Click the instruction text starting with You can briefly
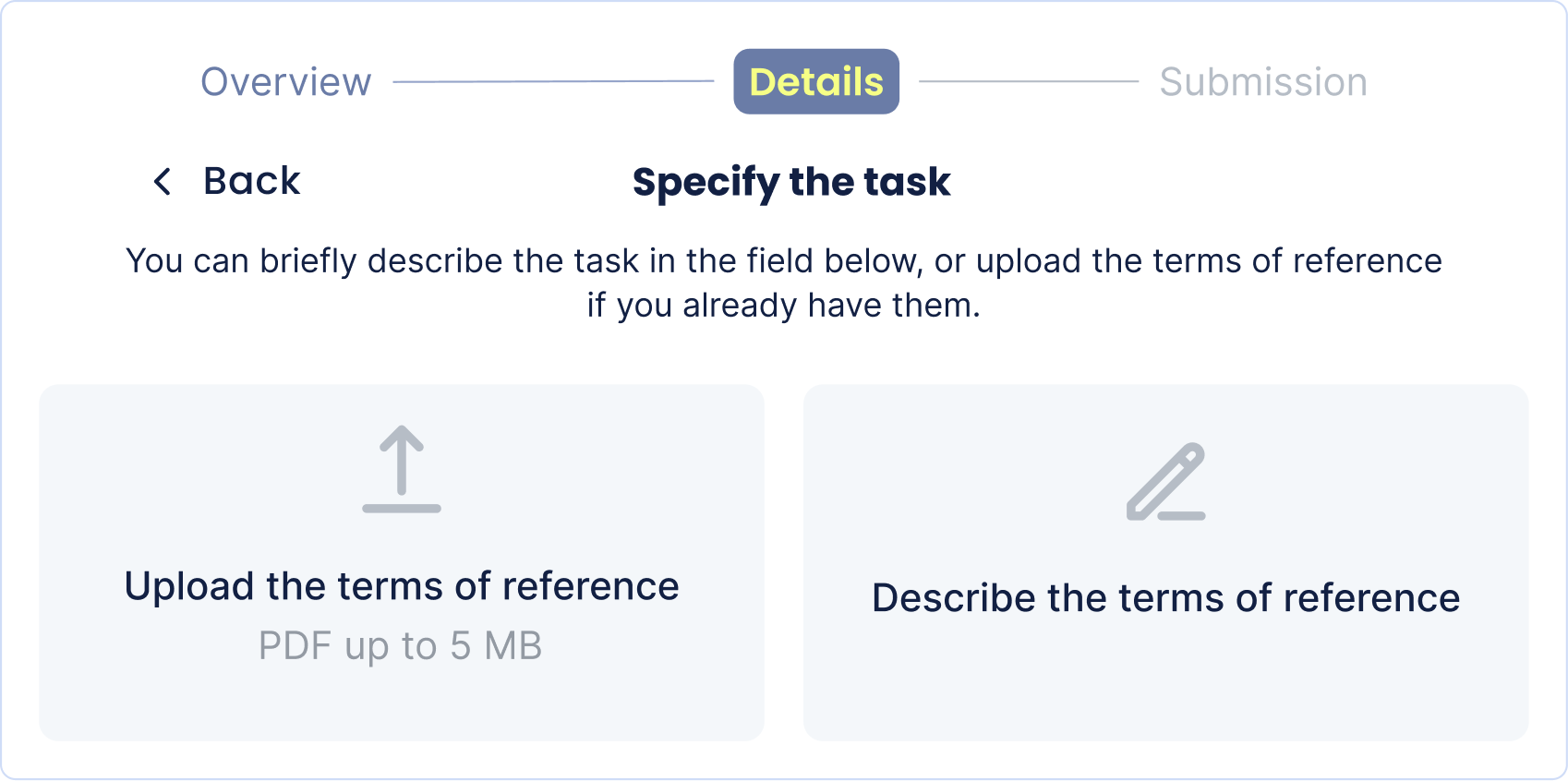Screen dimensions: 1568x781 (x=783, y=261)
